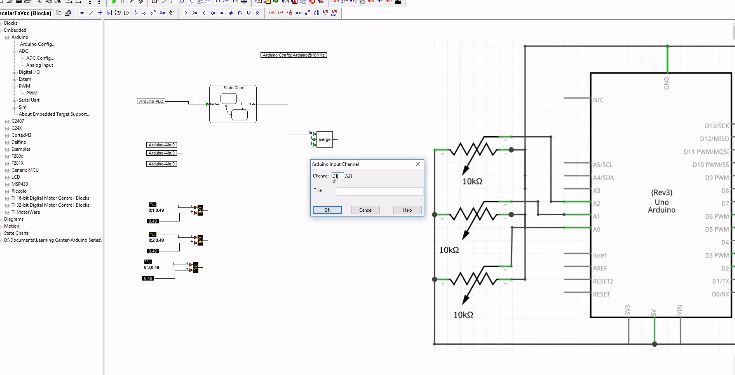The image size is (735, 375).
Task: Expand the Piccolo tree node
Action: click(7, 191)
